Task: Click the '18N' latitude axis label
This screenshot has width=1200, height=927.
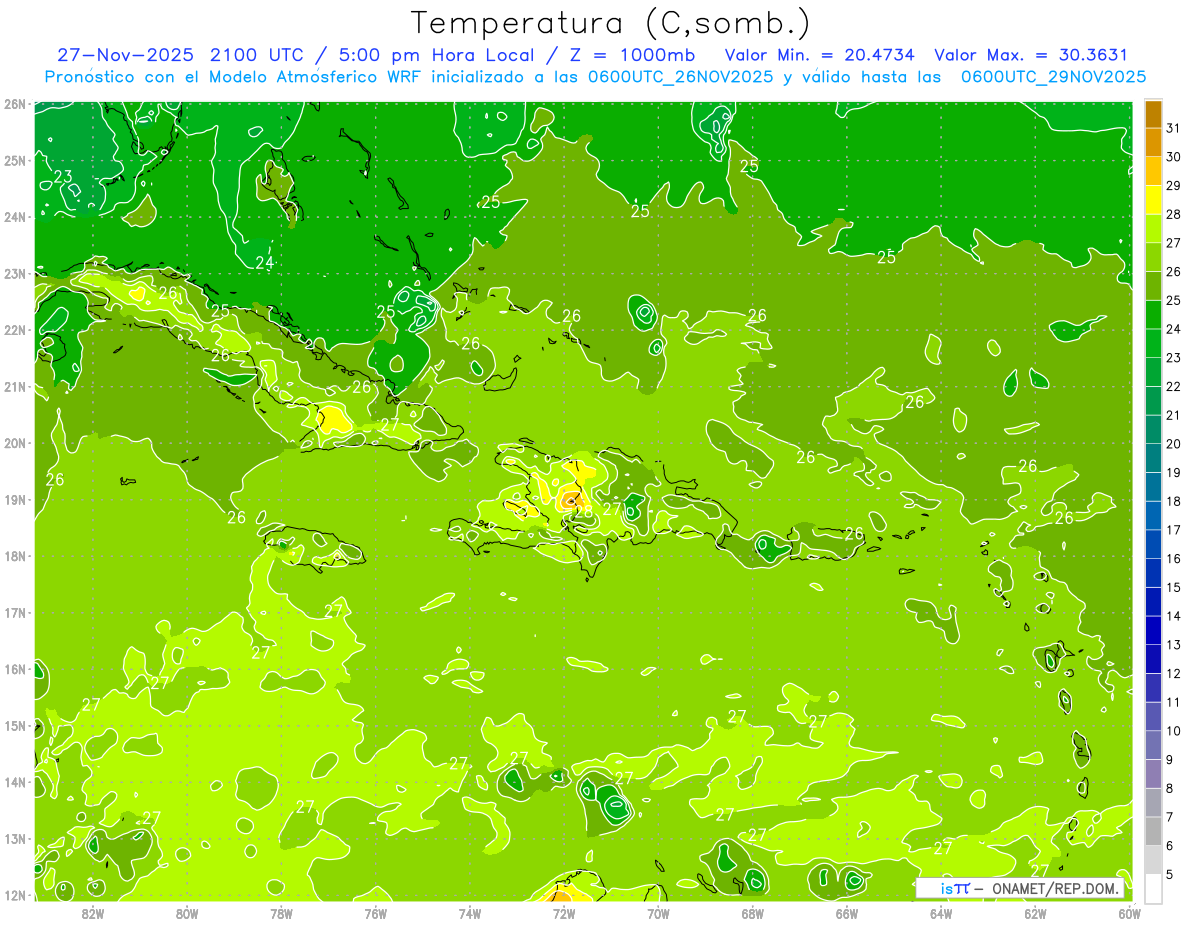Action: click(x=15, y=555)
